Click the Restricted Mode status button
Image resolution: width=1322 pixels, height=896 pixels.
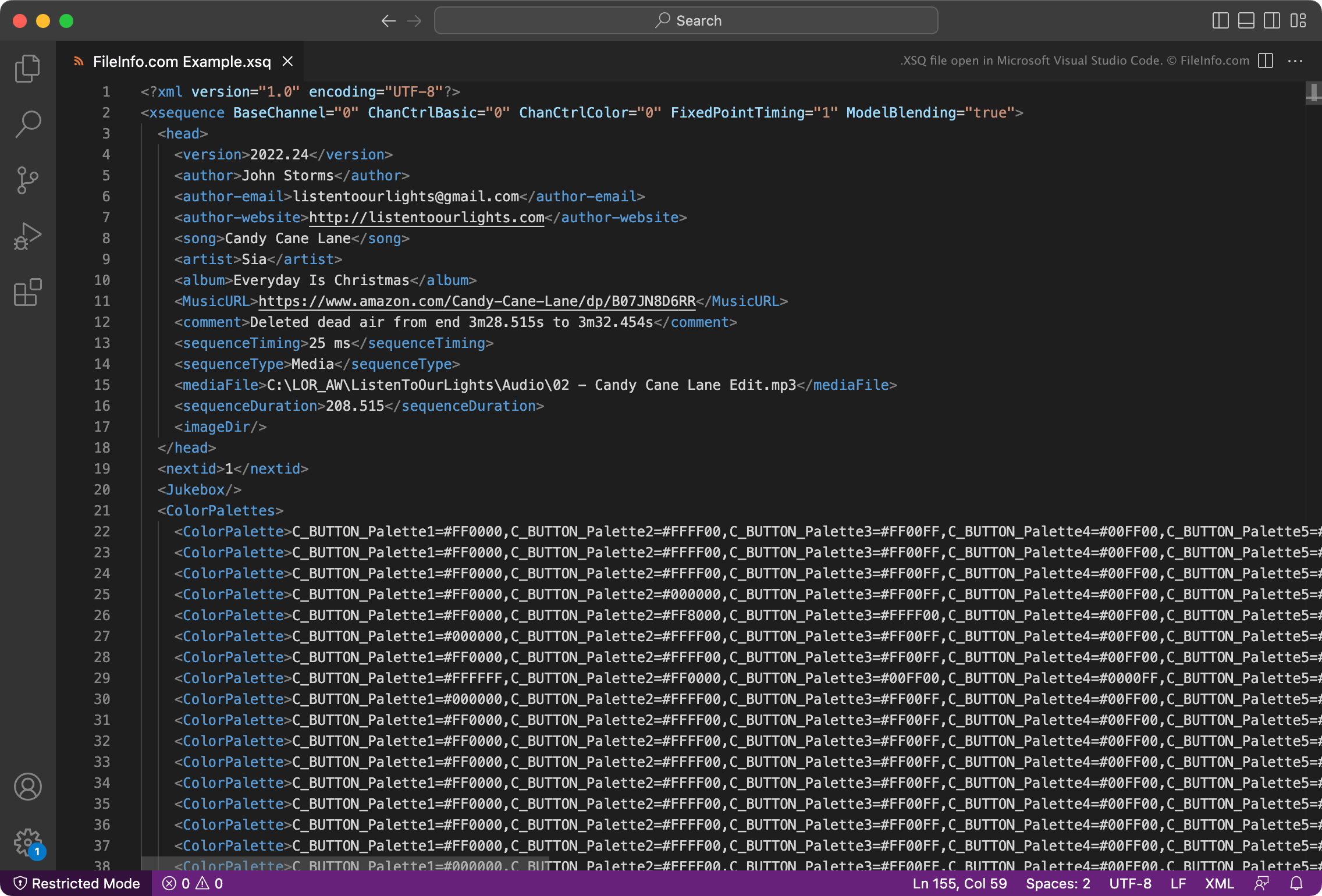point(77,883)
